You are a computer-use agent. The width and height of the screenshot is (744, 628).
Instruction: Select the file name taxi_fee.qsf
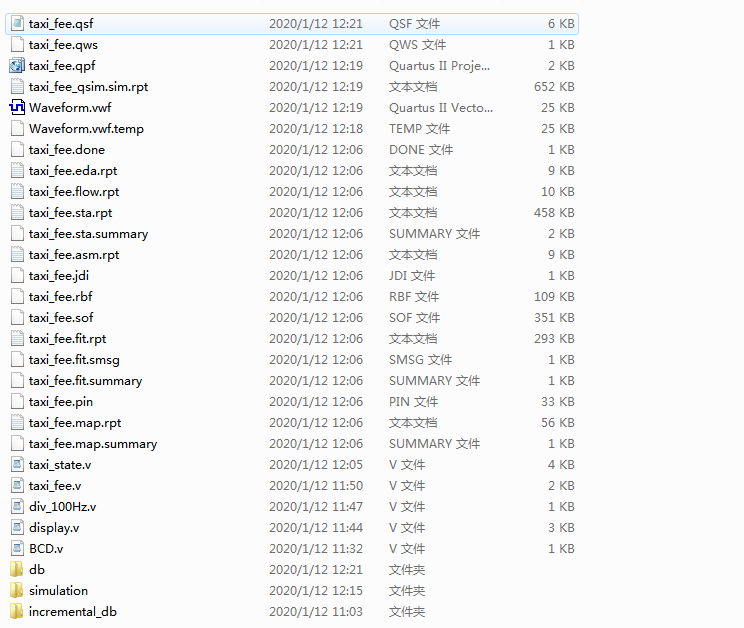click(61, 24)
